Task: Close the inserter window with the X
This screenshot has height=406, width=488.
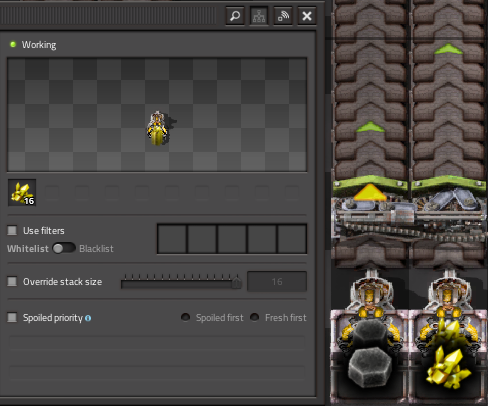Action: 307,16
